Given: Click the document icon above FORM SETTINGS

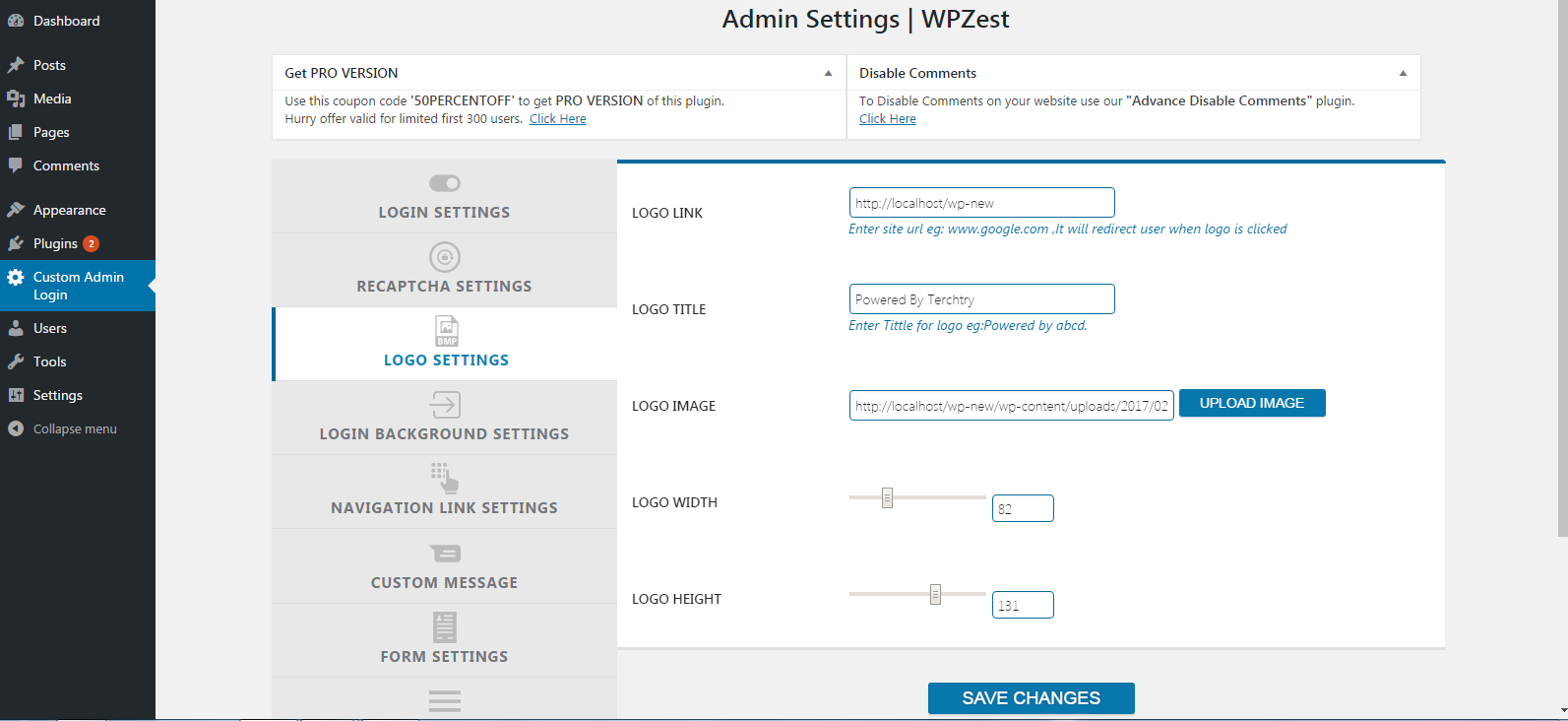Looking at the screenshot, I should [x=444, y=626].
